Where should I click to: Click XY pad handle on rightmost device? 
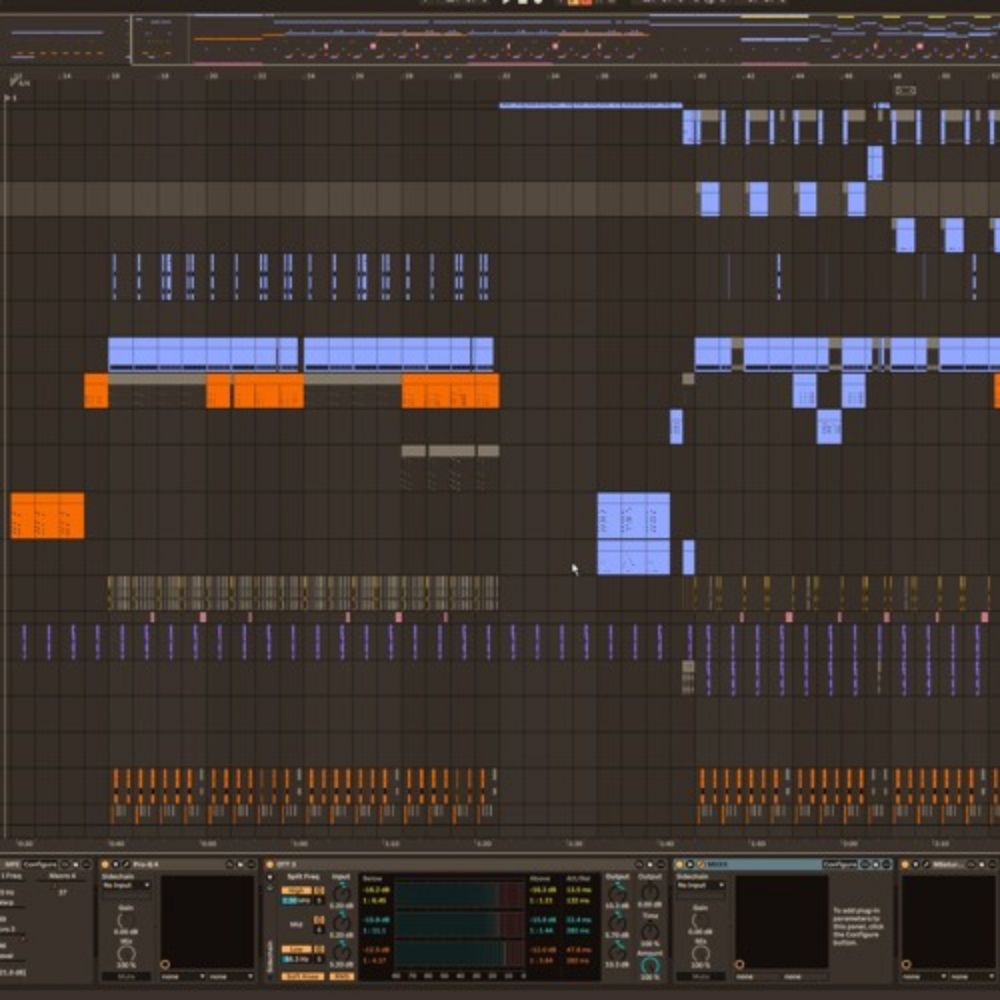coord(906,964)
